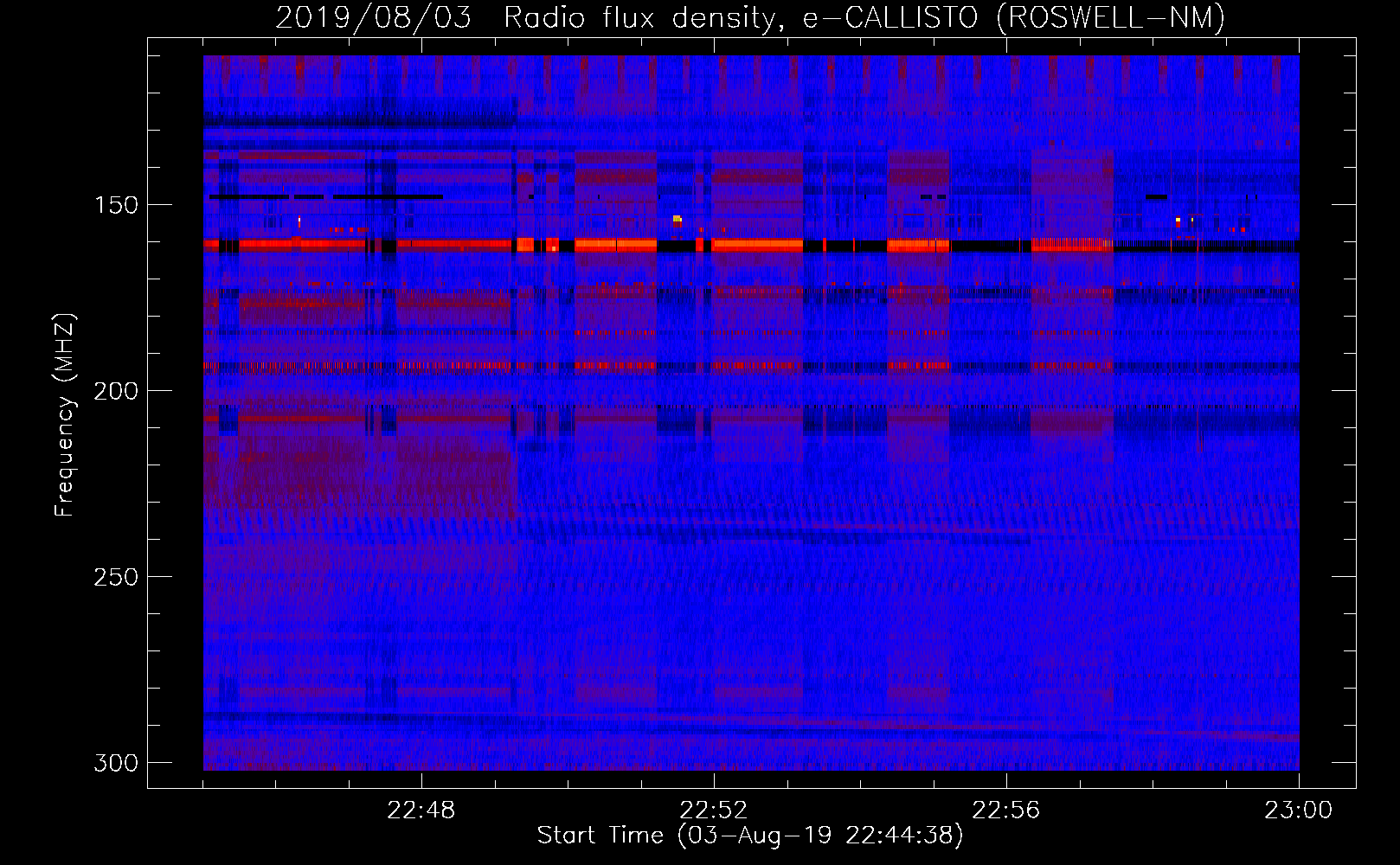Click the 200 frequency tick label
The width and height of the screenshot is (1400, 865).
click(x=116, y=391)
